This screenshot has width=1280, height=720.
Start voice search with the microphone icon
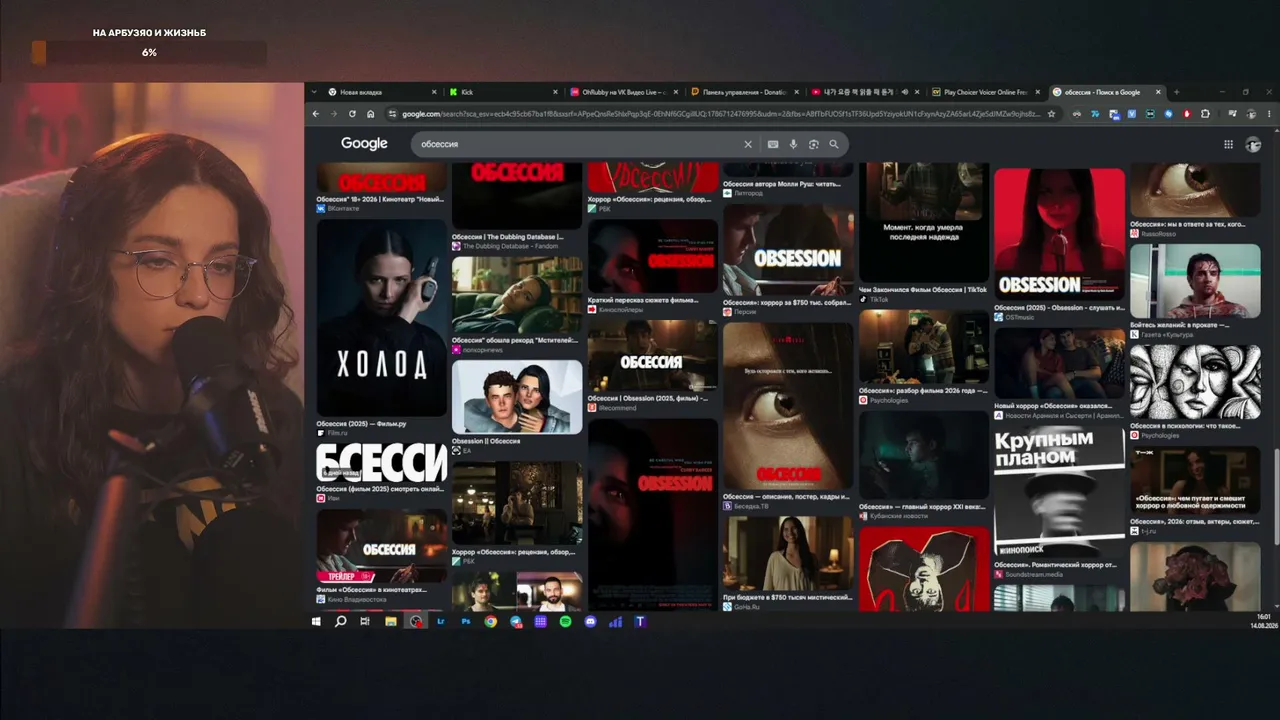794,144
